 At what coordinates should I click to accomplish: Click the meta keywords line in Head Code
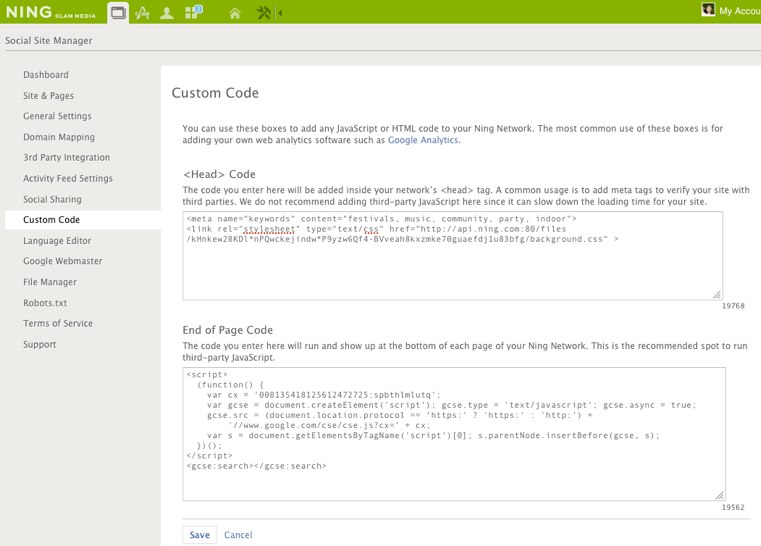[381, 219]
